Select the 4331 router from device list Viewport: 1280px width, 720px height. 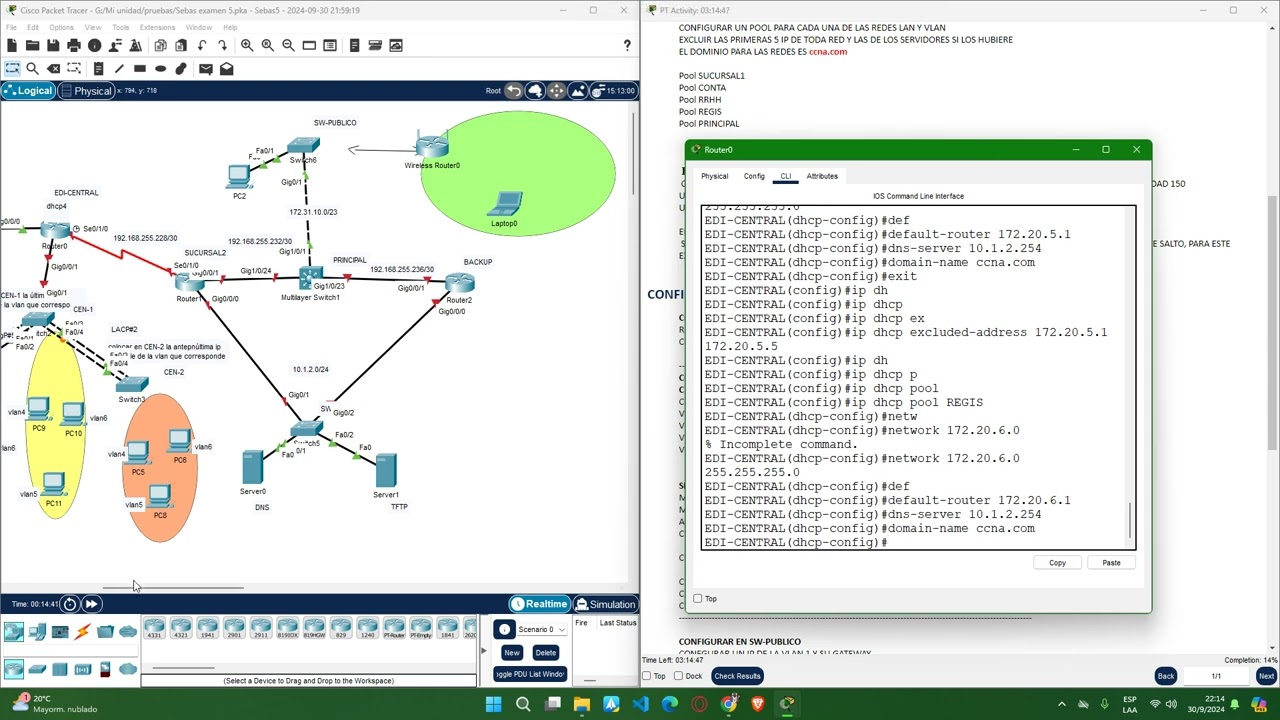point(154,629)
